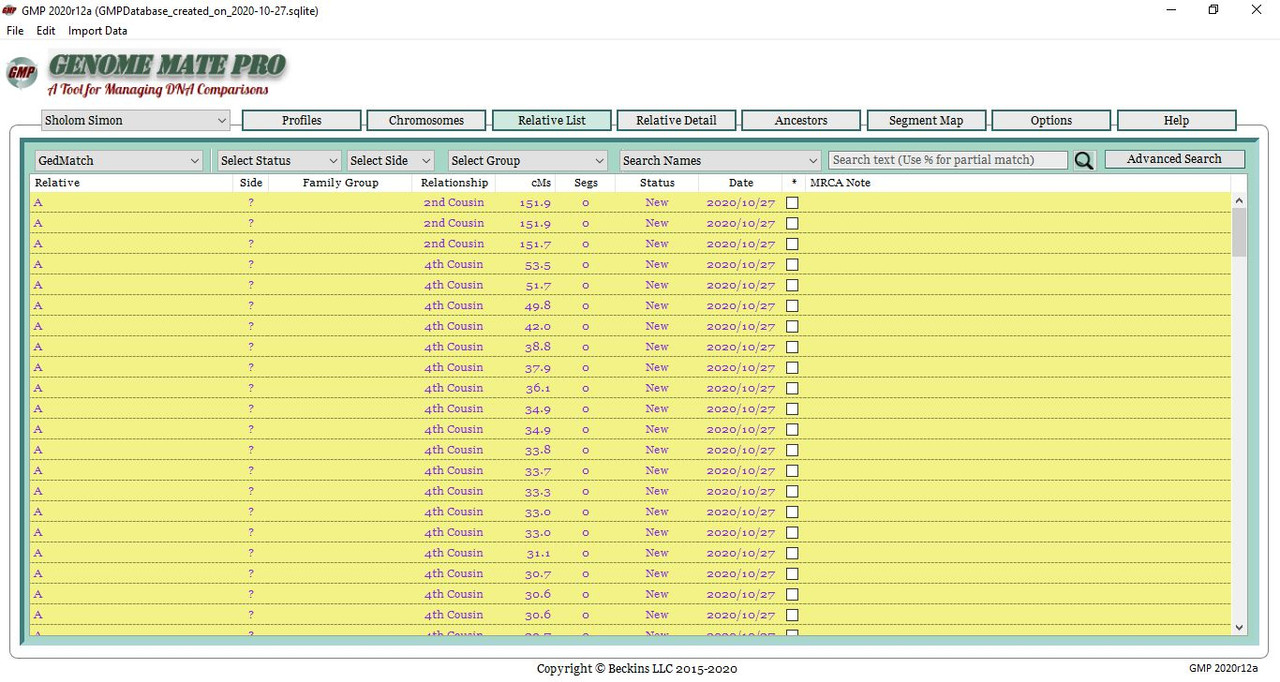Open the Select Status dropdown
Screen dimensions: 1280x682
tap(279, 160)
